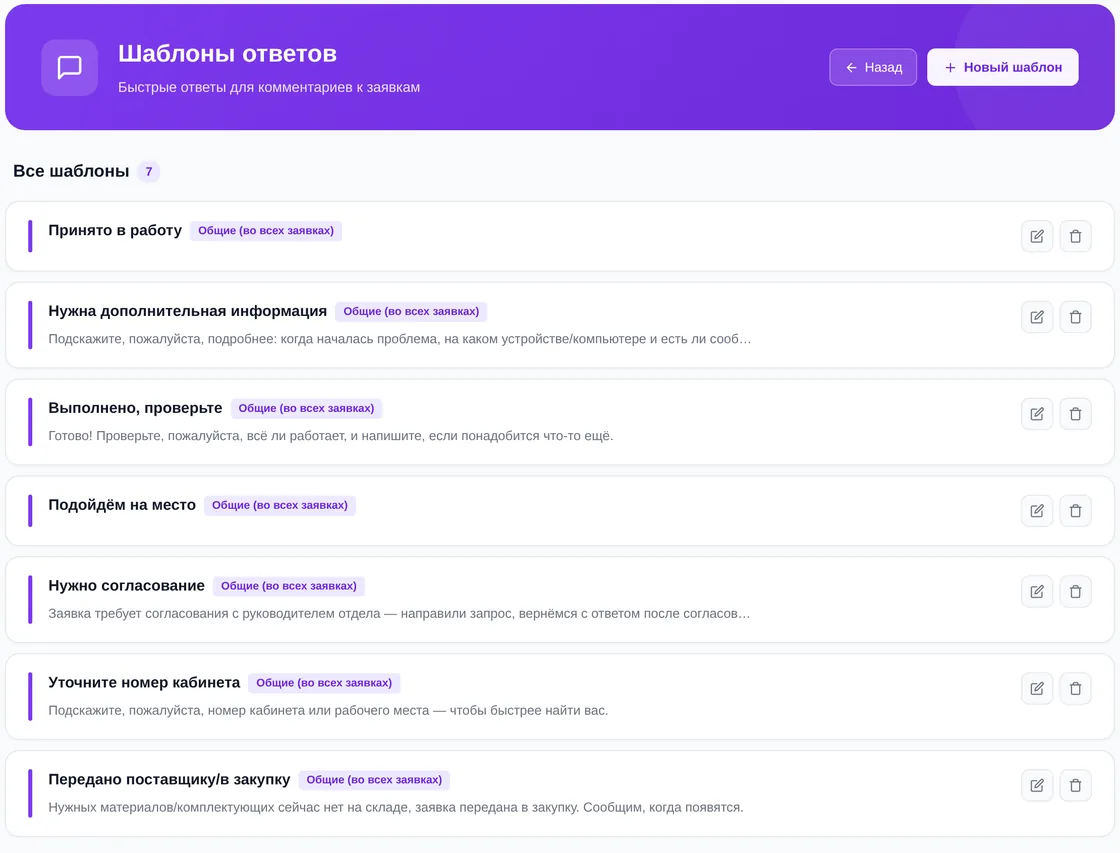Edit the "Нужна дополнительная информация" template
Image resolution: width=1120 pixels, height=853 pixels.
point(1036,317)
